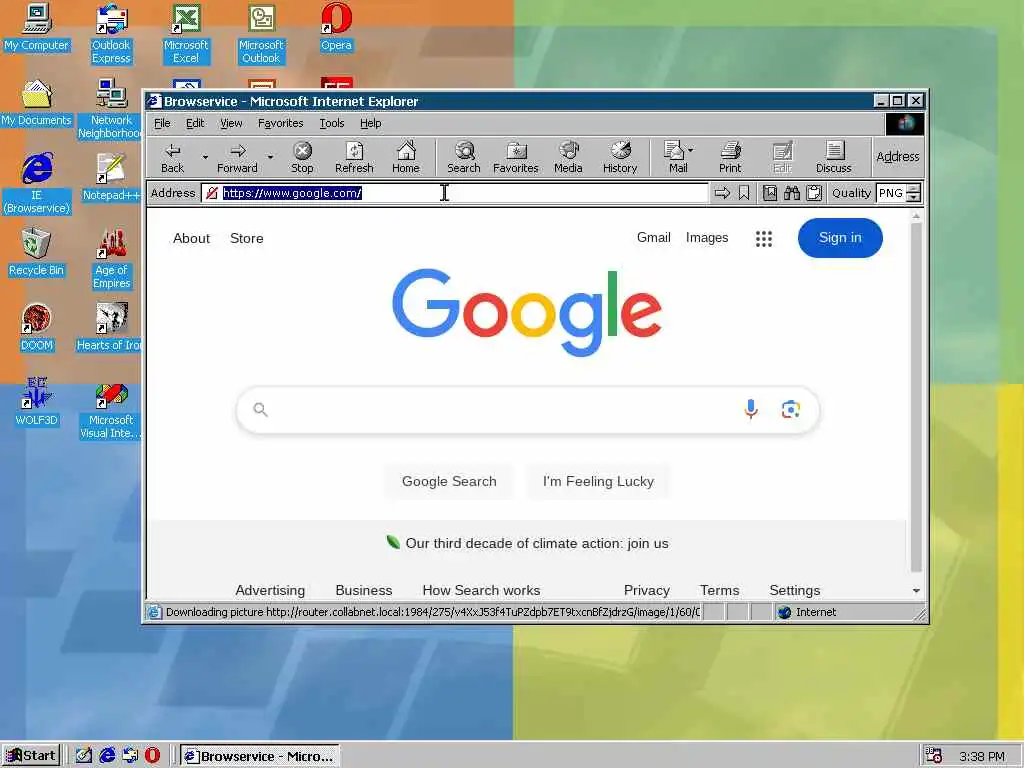Image resolution: width=1024 pixels, height=768 pixels.
Task: Click the Google Sign in button
Action: coord(840,238)
